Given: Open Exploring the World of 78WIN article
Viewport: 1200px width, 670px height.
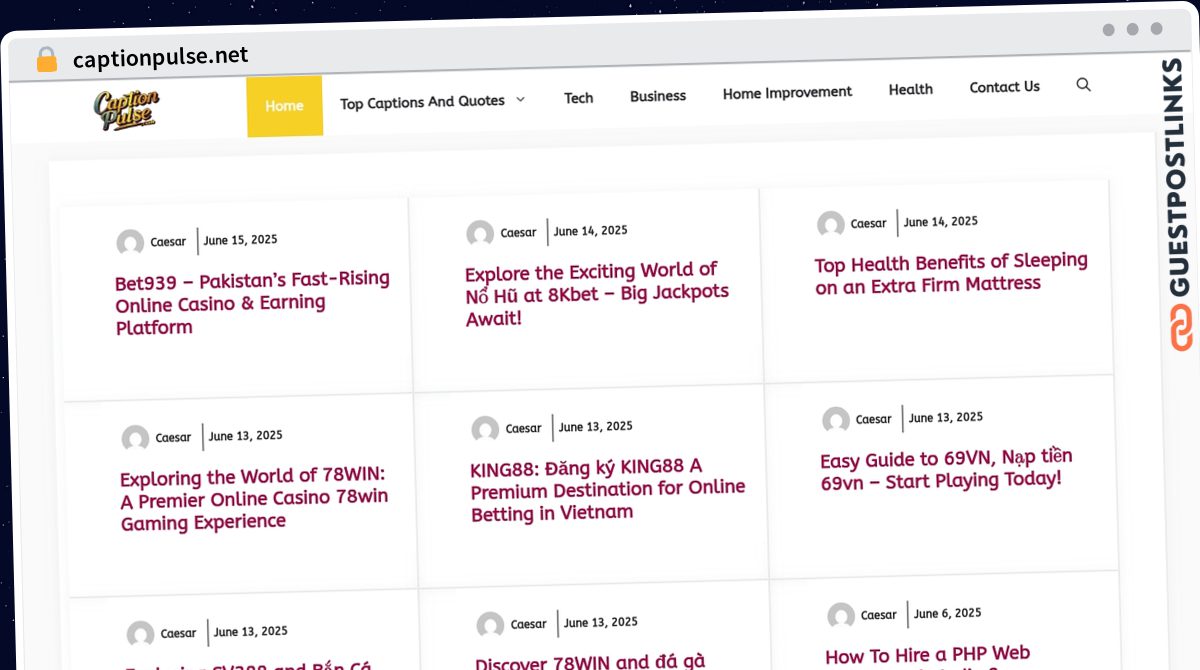Looking at the screenshot, I should click(254, 498).
